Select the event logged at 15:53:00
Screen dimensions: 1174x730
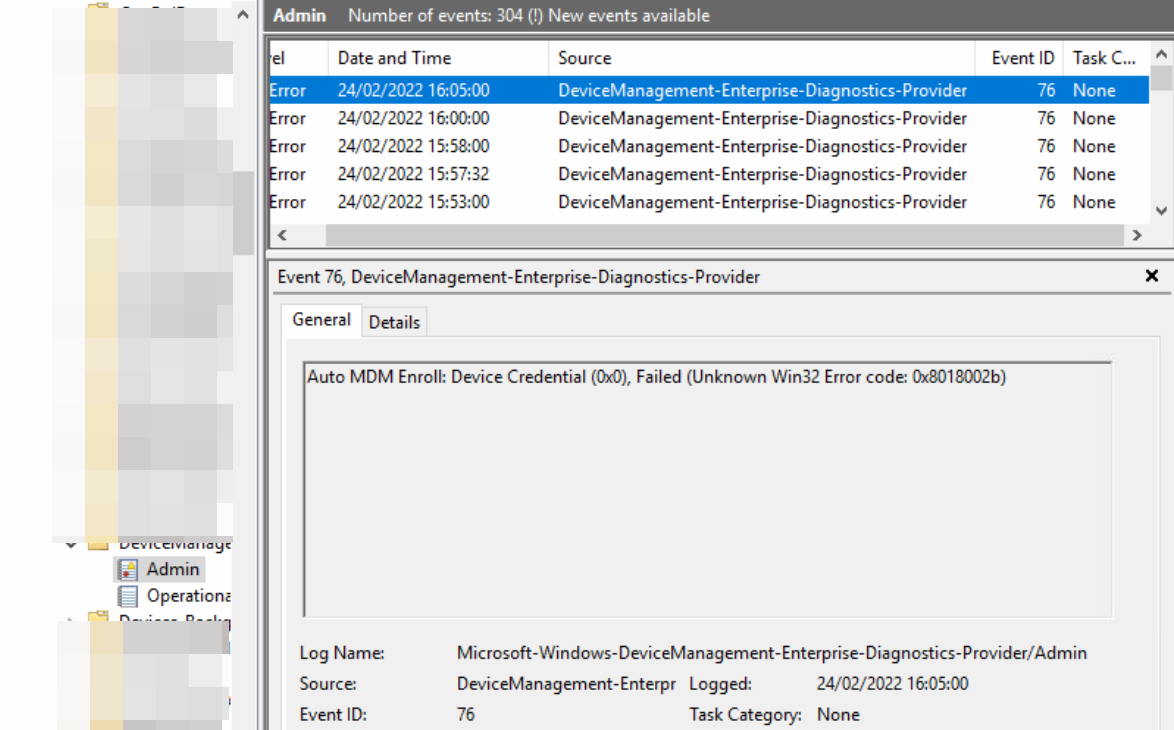[709, 202]
